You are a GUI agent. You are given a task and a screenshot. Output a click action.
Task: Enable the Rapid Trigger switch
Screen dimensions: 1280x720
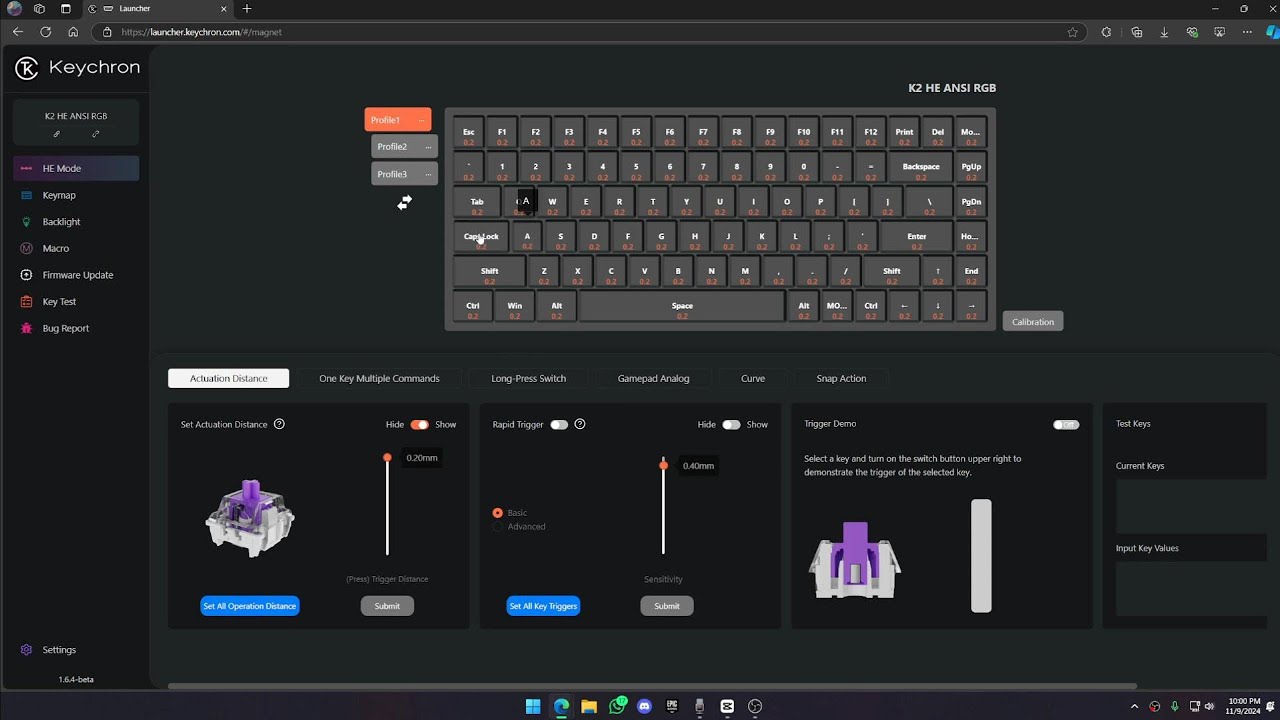click(x=559, y=424)
